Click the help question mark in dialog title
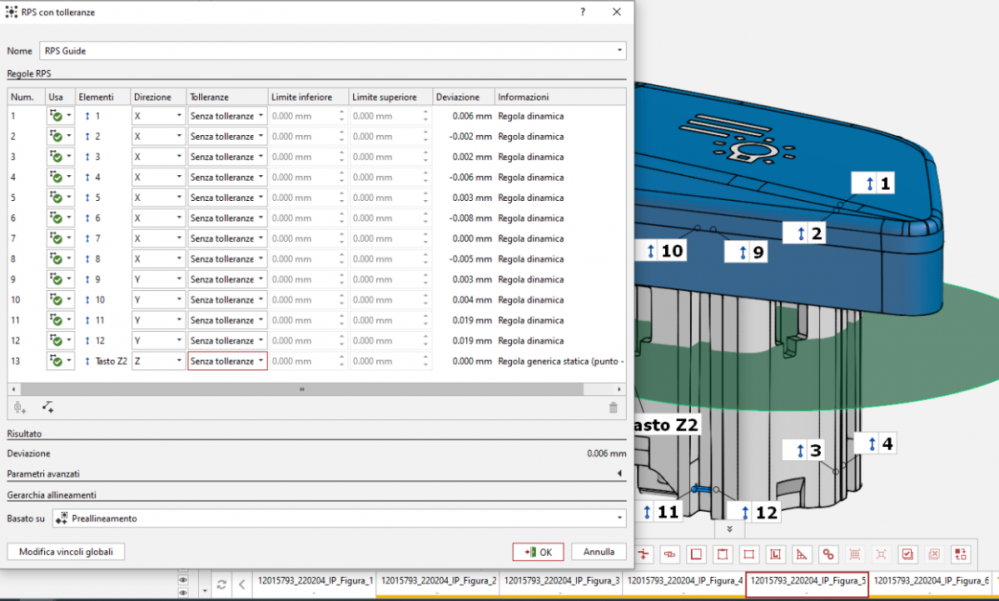The width and height of the screenshot is (999, 601). pyautogui.click(x=582, y=12)
